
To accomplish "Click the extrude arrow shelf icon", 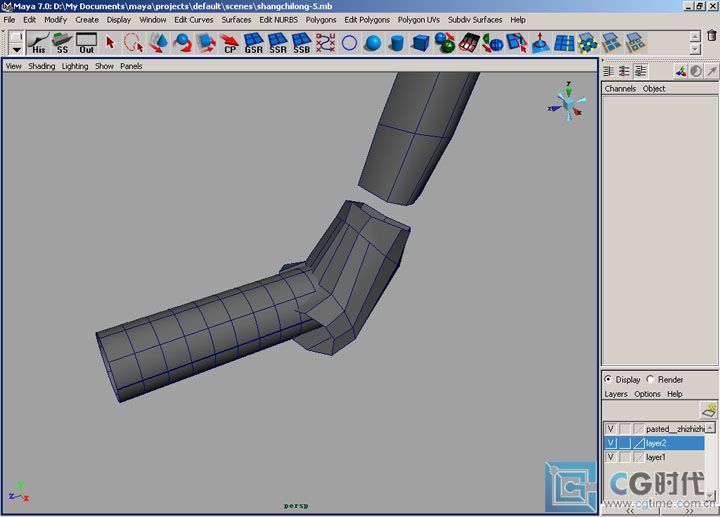I will point(540,43).
